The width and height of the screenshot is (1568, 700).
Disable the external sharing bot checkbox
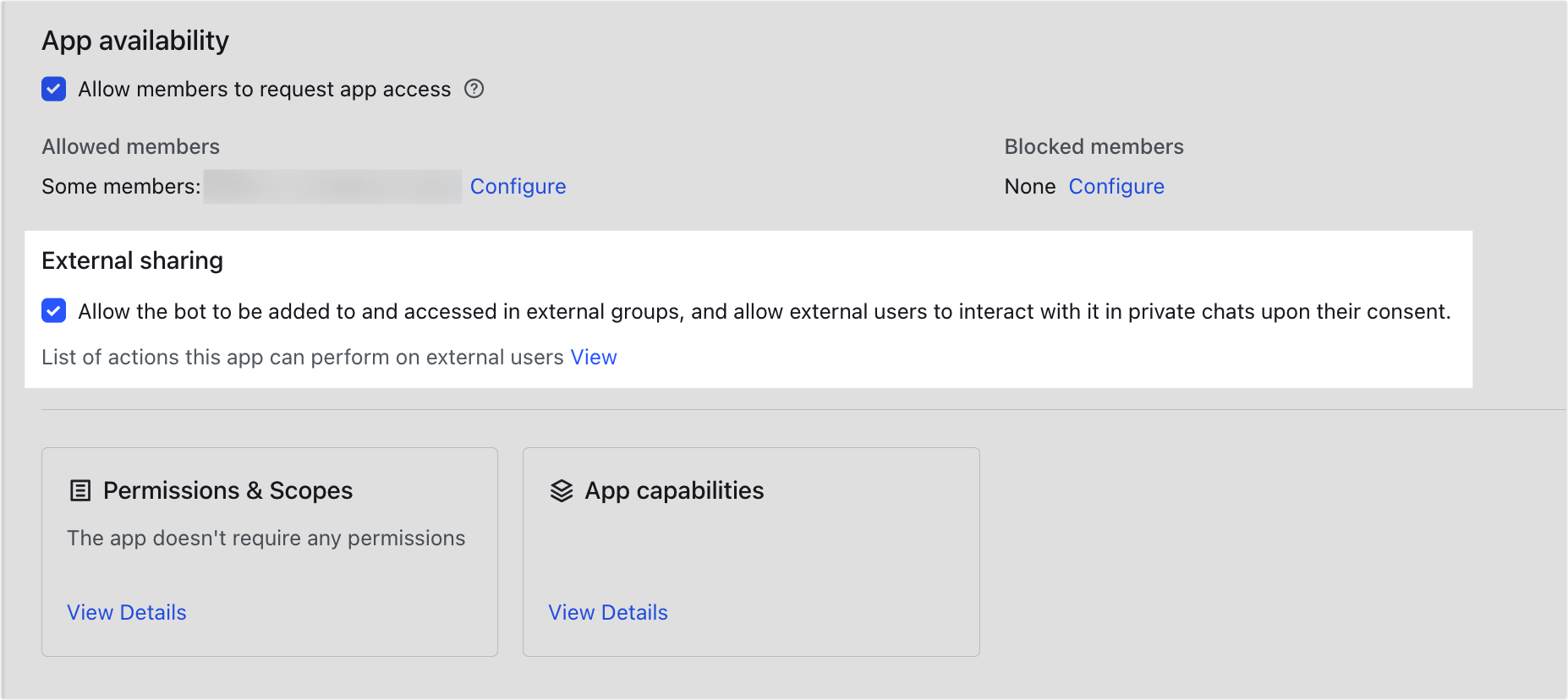coord(54,311)
